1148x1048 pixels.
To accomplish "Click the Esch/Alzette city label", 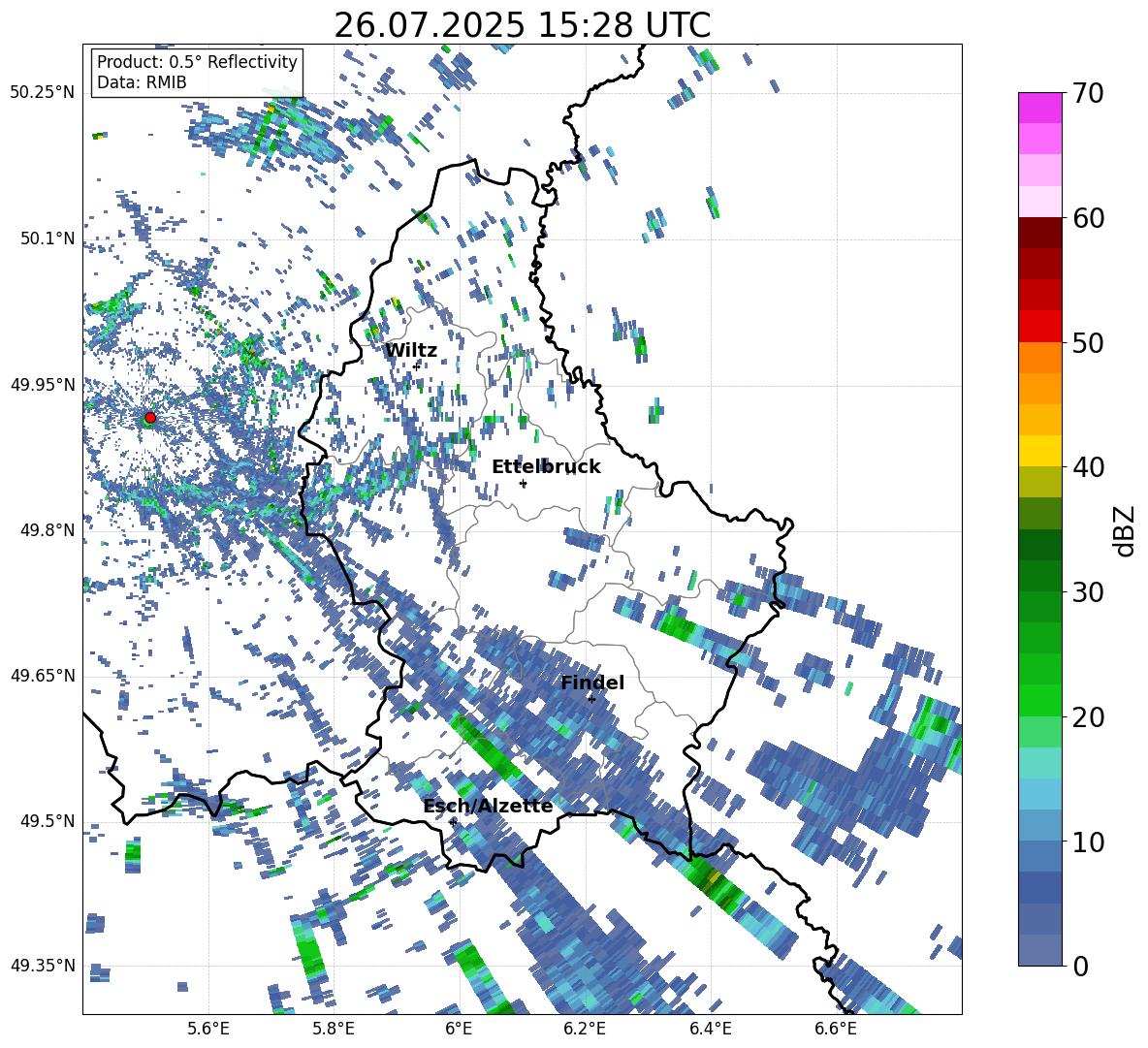I will coord(488,807).
